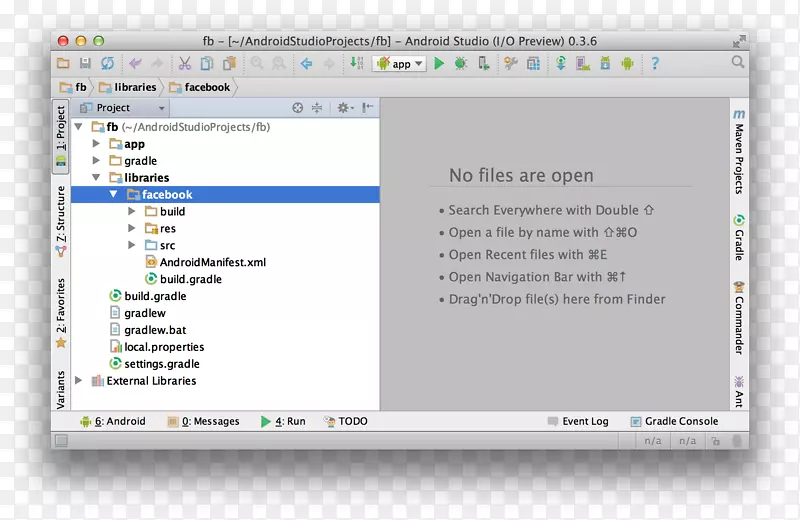The height and width of the screenshot is (520, 800).
Task: Open the Gradle Console
Action: [x=674, y=422]
